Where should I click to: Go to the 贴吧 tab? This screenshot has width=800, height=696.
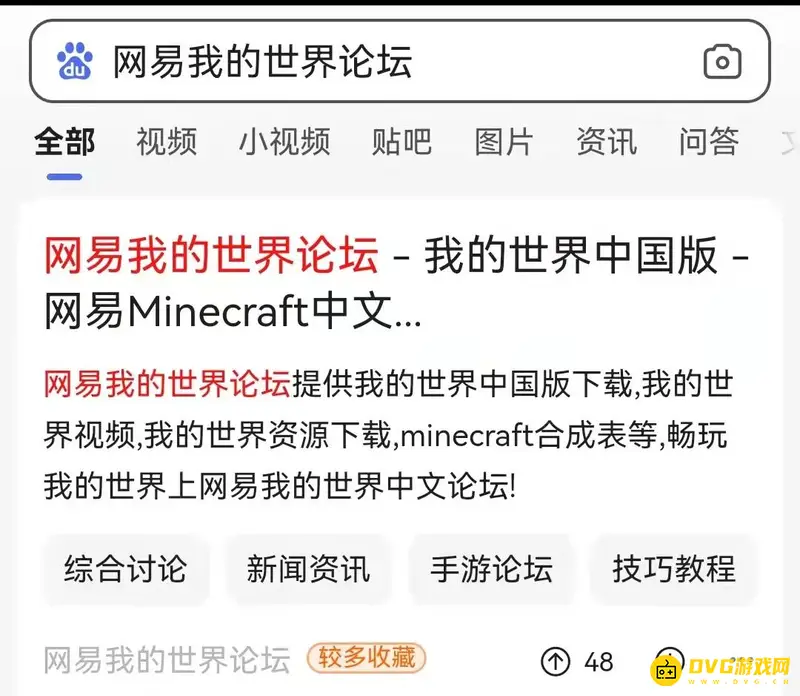click(402, 141)
